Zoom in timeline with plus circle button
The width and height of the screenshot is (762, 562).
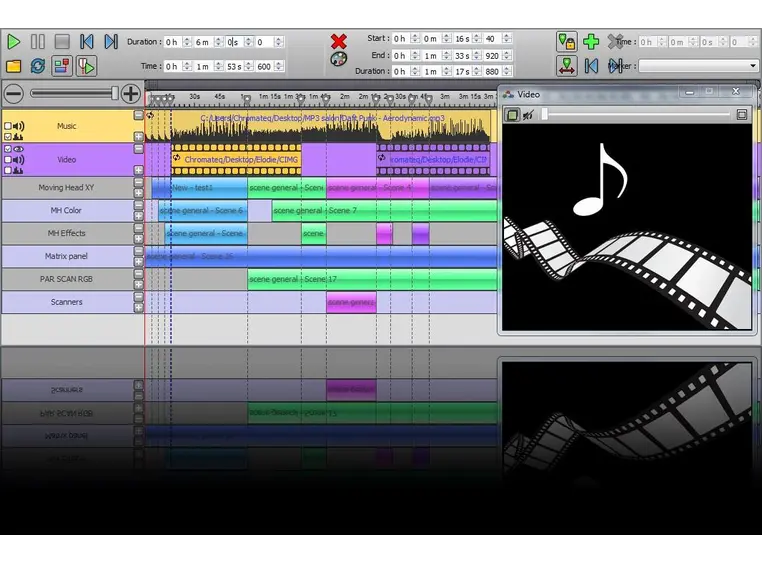pyautogui.click(x=131, y=94)
